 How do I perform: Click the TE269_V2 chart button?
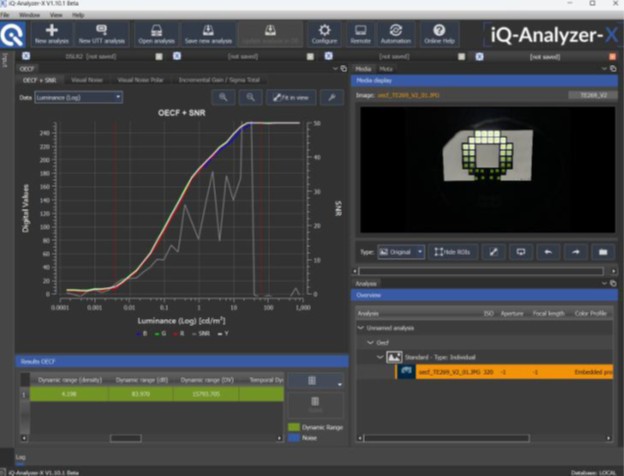(593, 95)
